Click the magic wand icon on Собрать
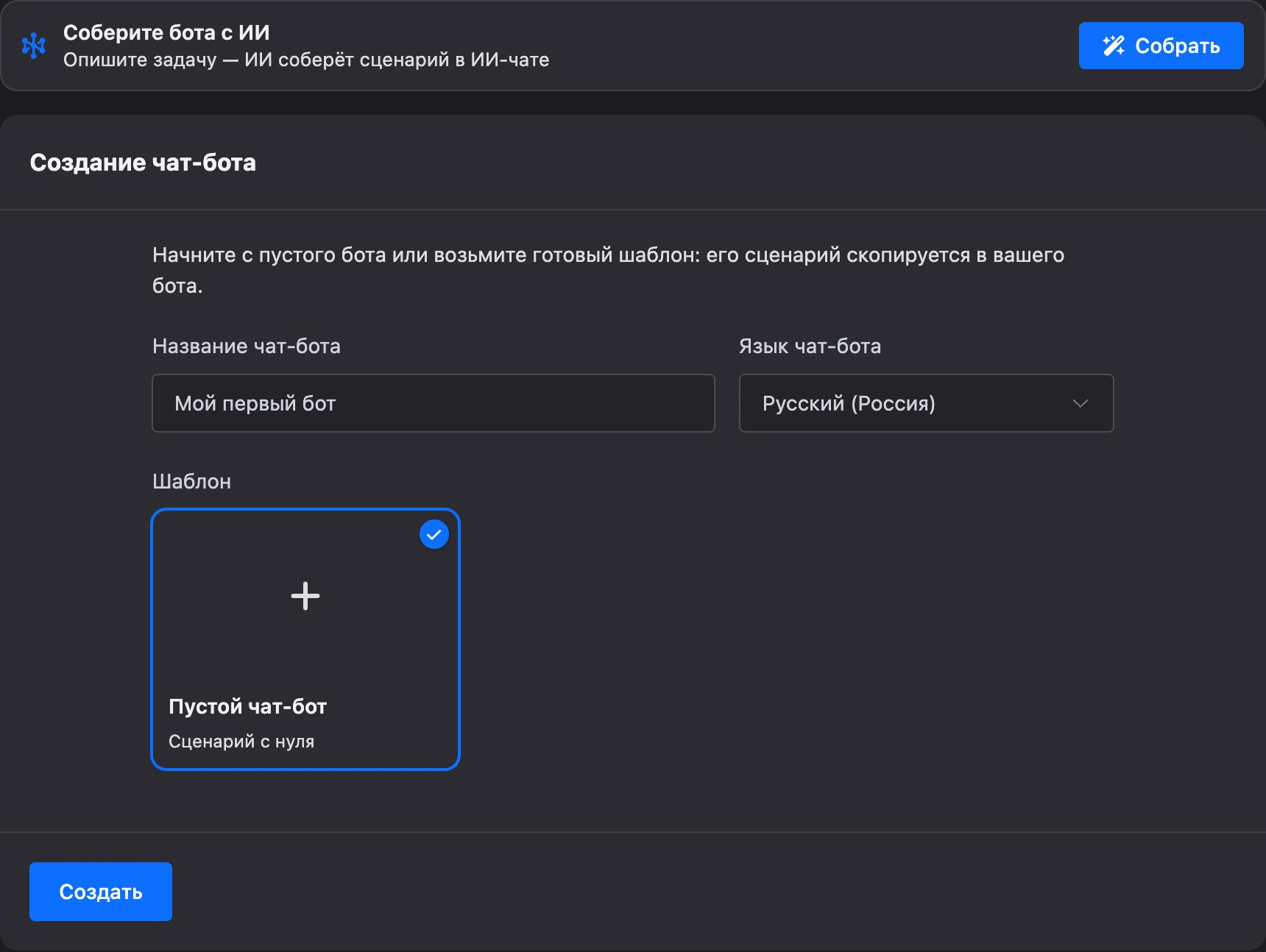The image size is (1266, 952). [1114, 46]
